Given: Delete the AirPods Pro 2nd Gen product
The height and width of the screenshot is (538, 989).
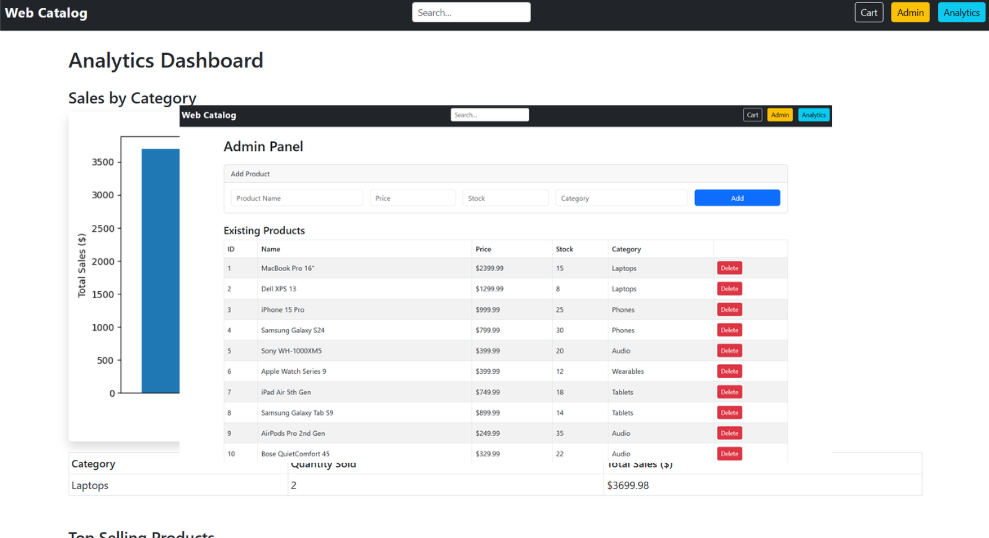Looking at the screenshot, I should [x=729, y=433].
